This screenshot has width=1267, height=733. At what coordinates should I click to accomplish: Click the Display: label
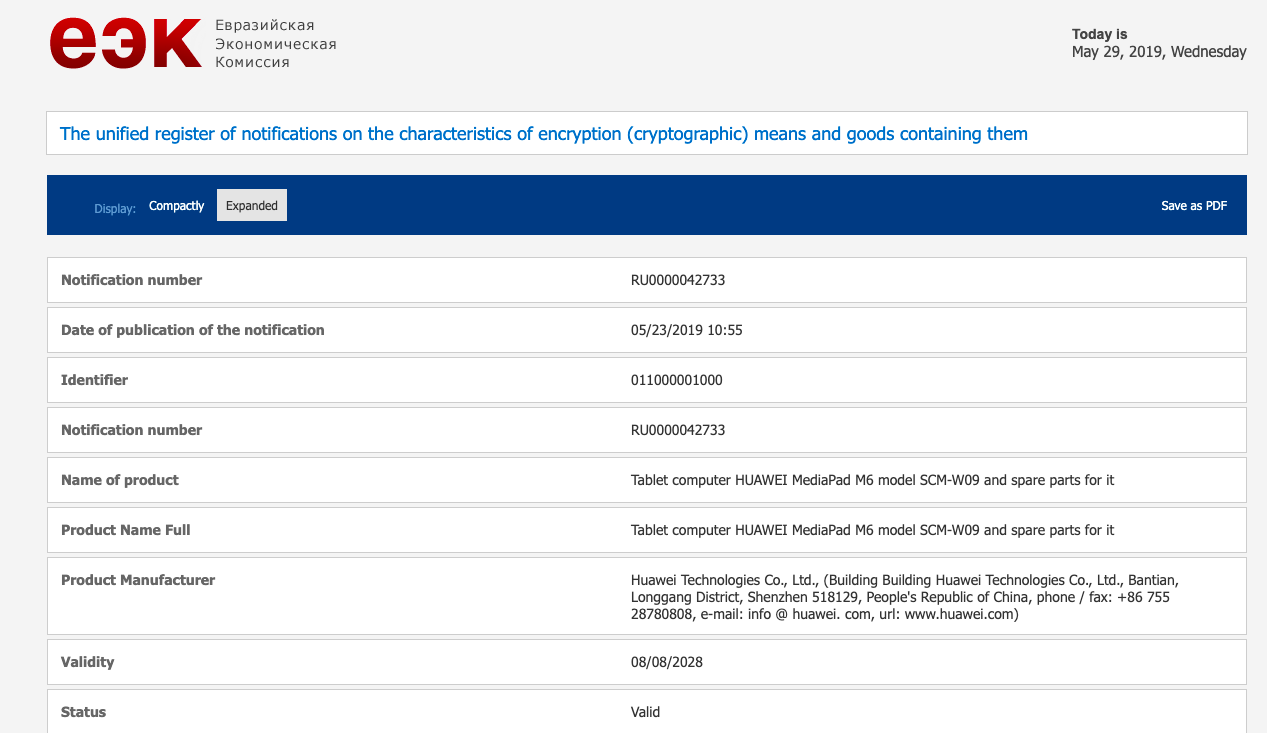115,209
